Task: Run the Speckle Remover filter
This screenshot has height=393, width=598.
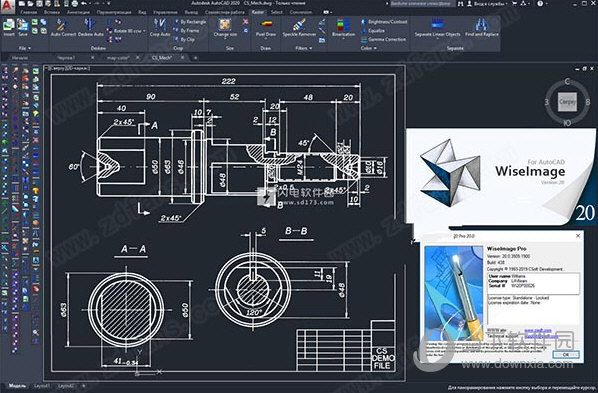Action: (299, 27)
